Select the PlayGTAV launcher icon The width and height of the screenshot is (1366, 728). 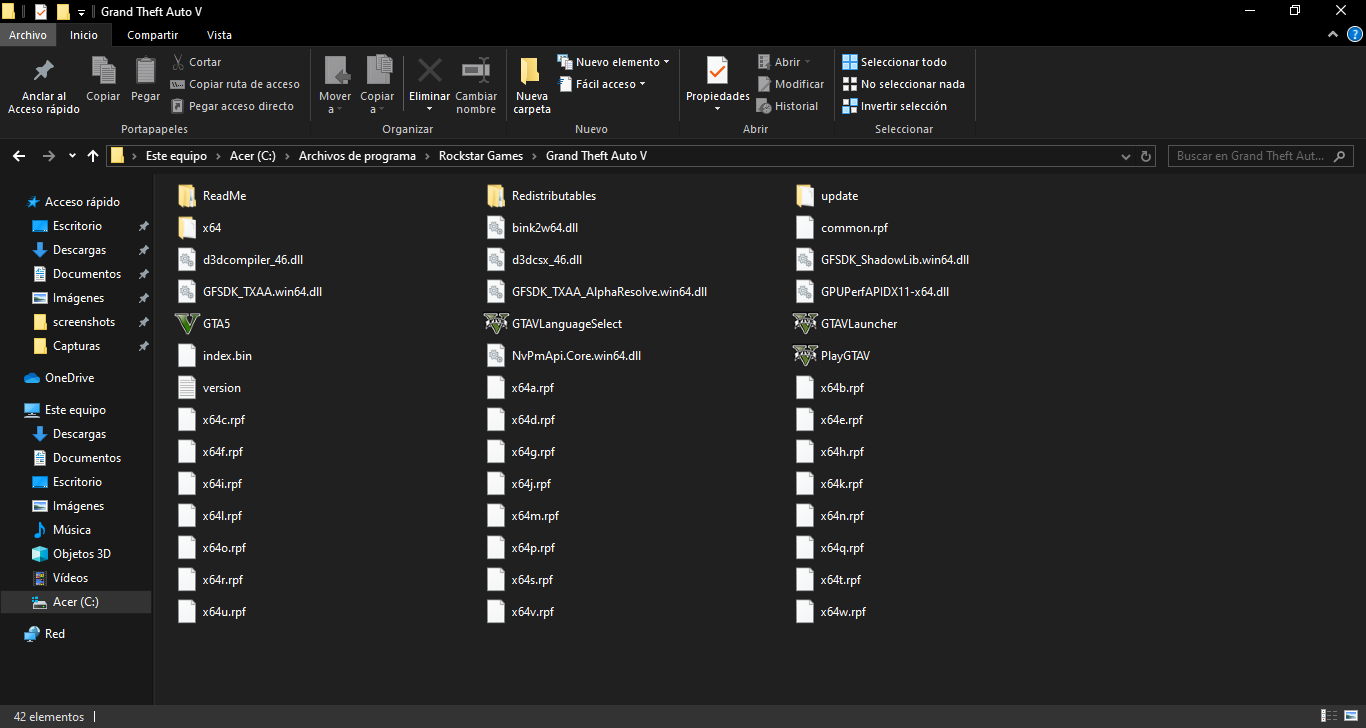805,356
